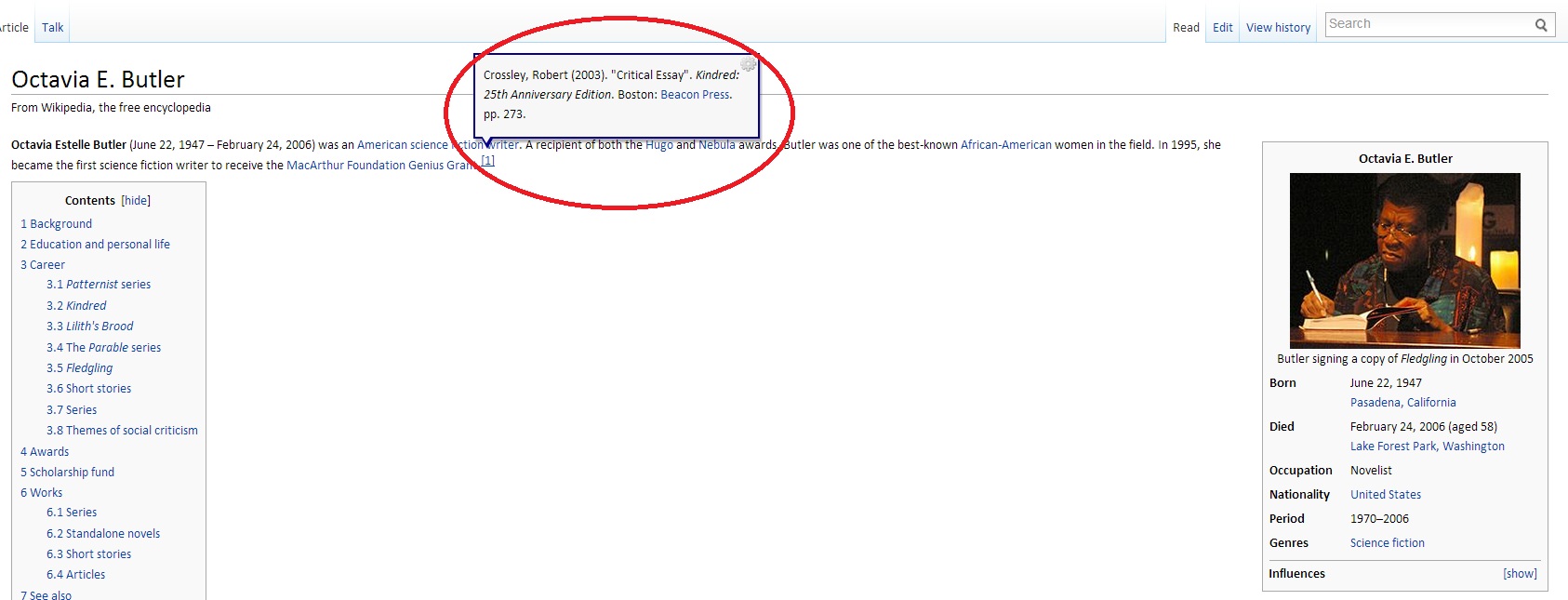
Task: Open tooltip settings gear icon
Action: [748, 64]
